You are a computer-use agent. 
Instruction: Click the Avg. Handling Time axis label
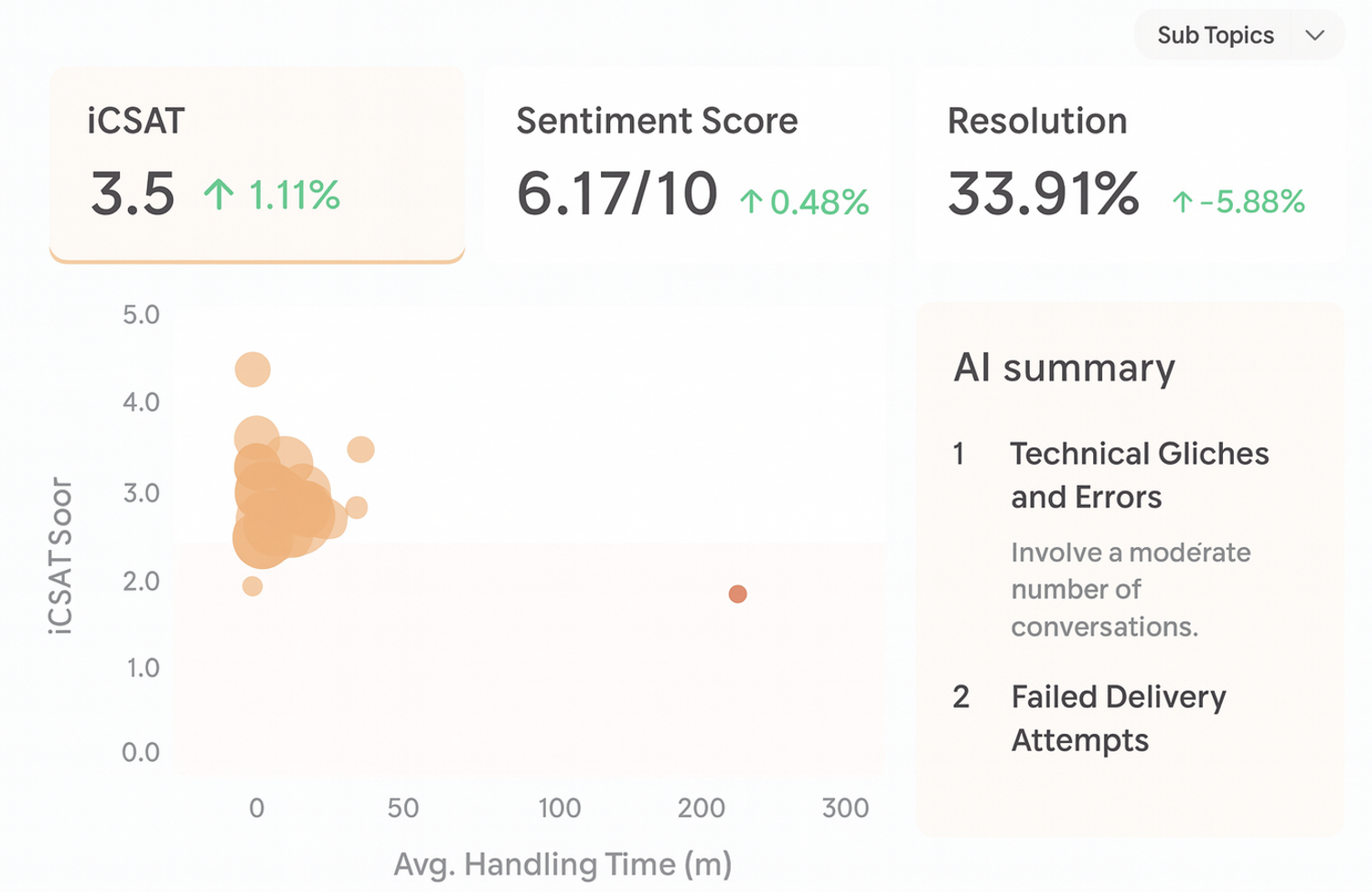(562, 864)
